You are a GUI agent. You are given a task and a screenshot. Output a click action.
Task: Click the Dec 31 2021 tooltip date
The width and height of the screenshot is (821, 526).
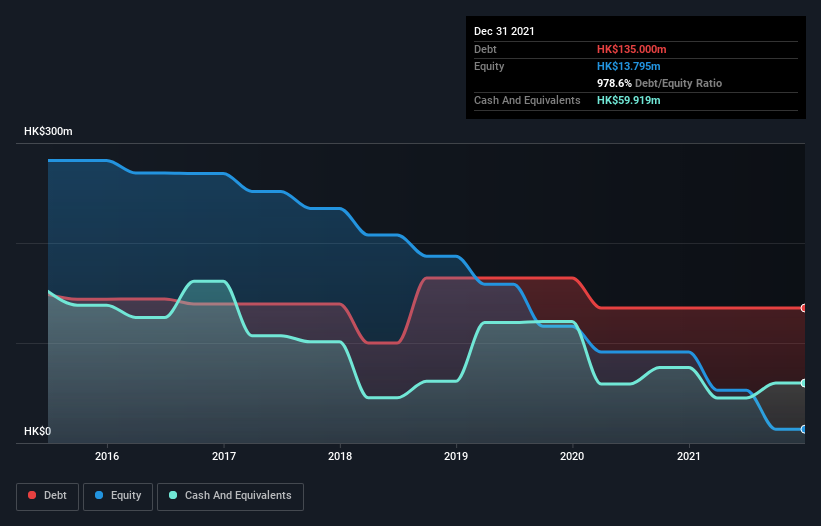click(504, 31)
